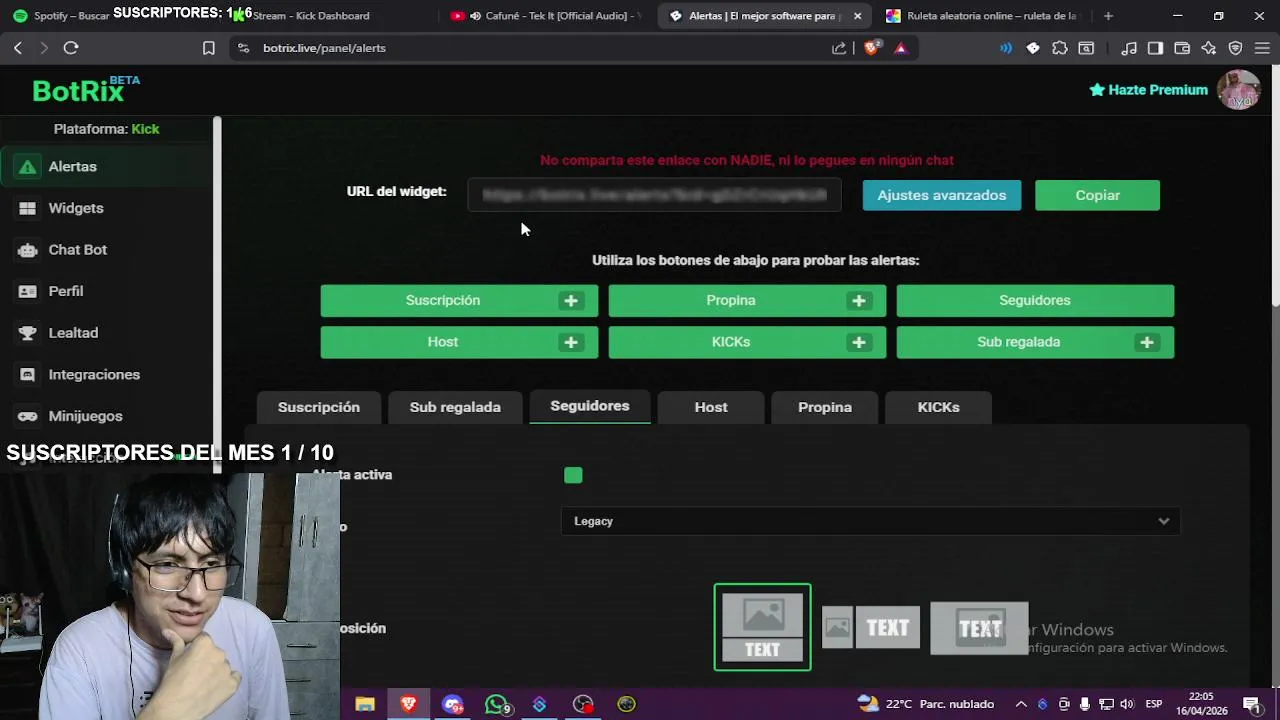Screen dimensions: 1280x720
Task: Open Brave VPN shield icon
Action: point(1235,48)
